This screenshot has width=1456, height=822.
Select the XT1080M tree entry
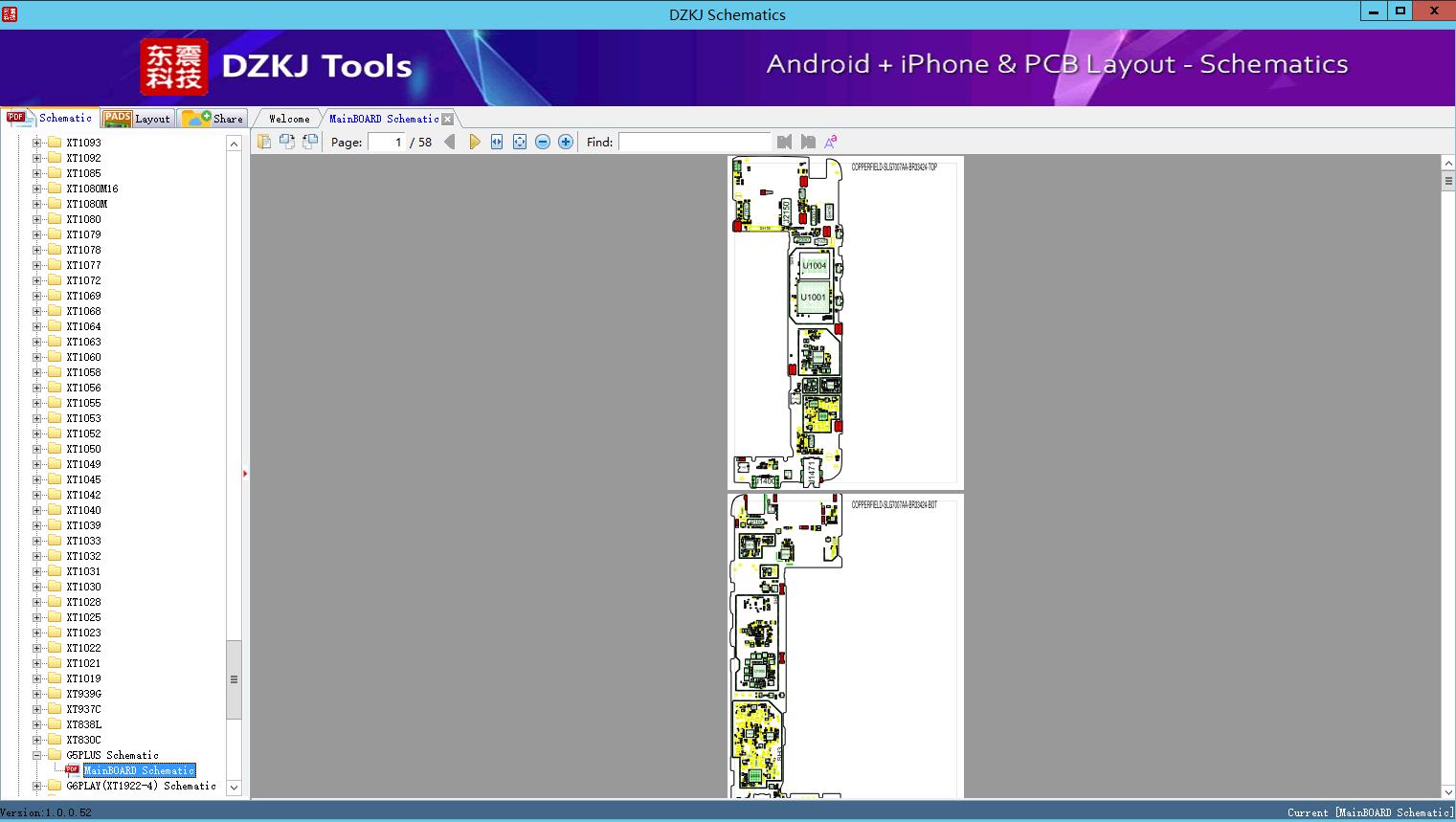point(87,204)
